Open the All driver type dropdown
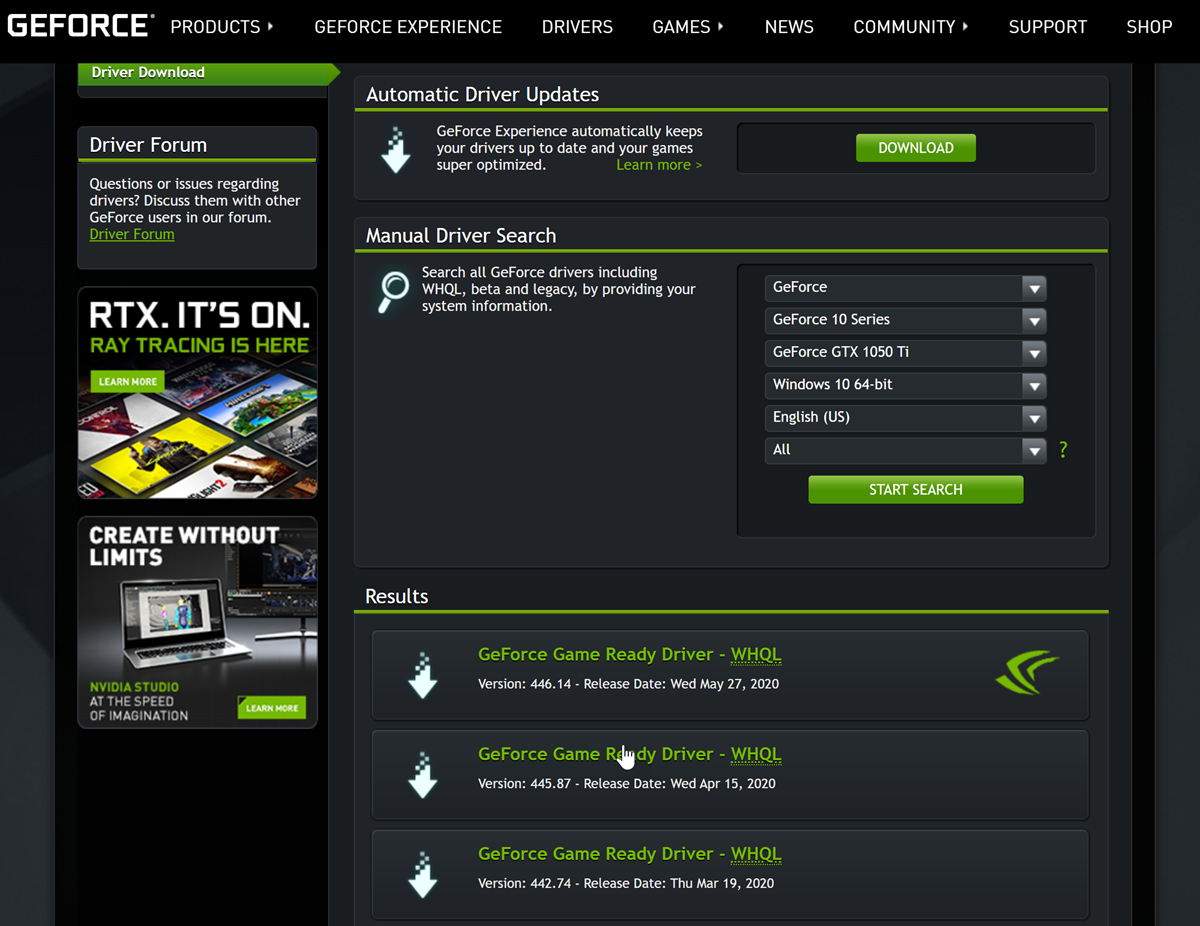The image size is (1200, 926). tap(905, 450)
